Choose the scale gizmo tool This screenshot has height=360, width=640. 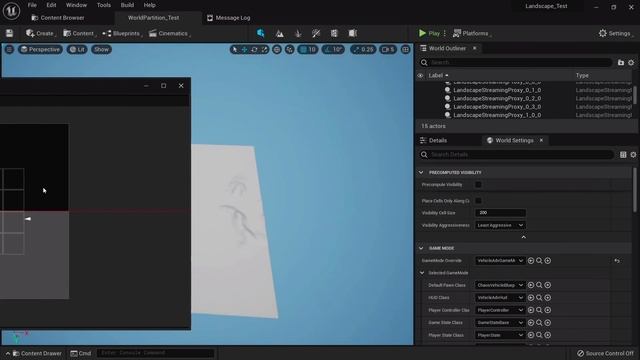click(264, 49)
